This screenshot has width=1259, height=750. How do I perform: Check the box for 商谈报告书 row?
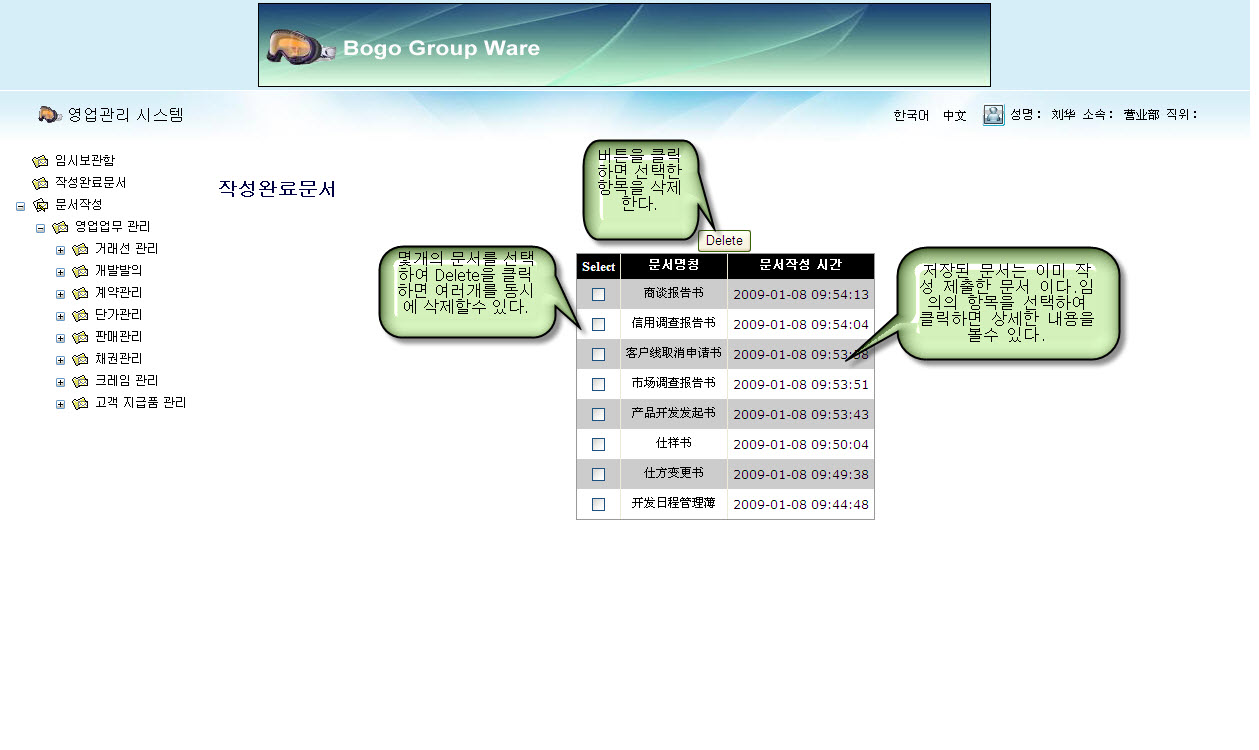(x=598, y=295)
